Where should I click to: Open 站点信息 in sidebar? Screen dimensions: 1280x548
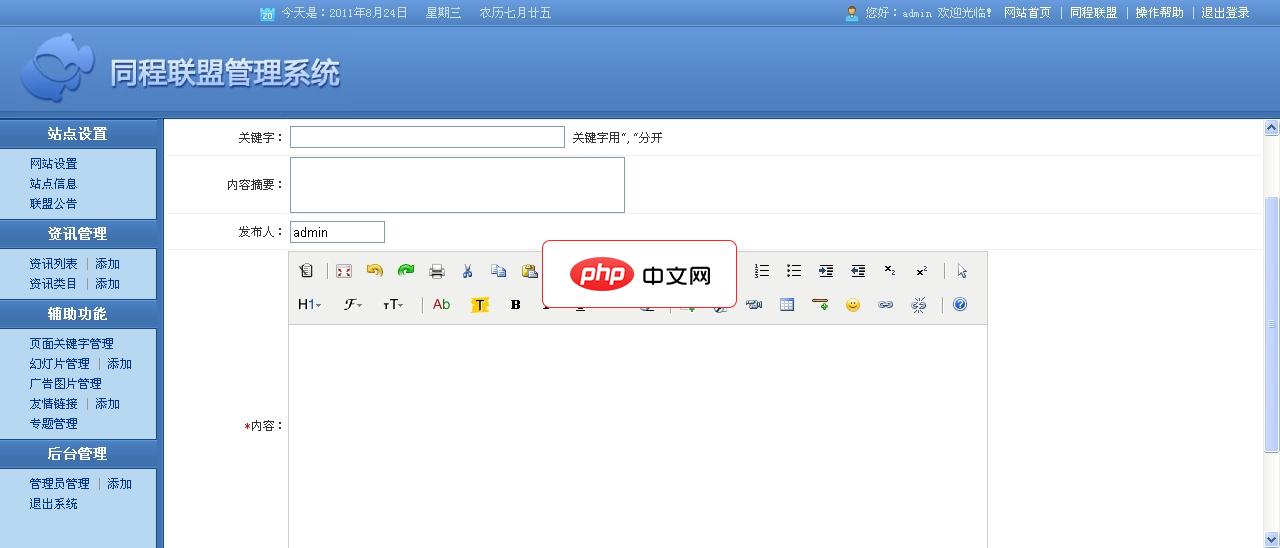pyautogui.click(x=53, y=184)
